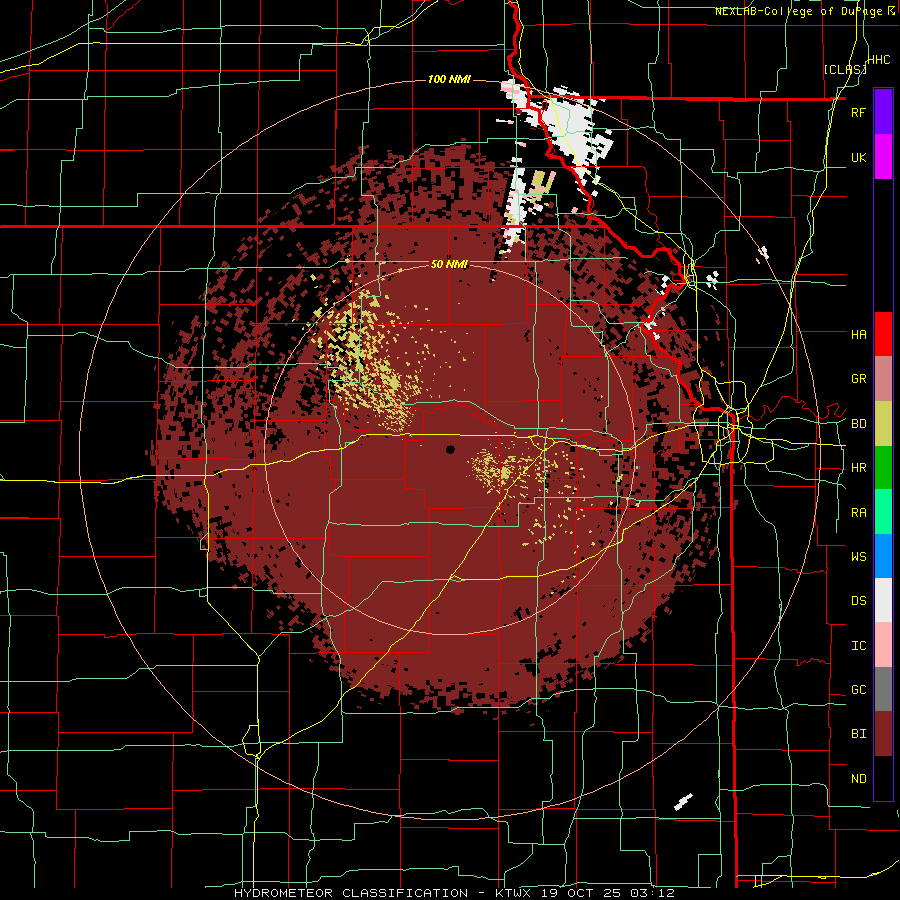Click the BI brown legend swatch
900x900 pixels.
pos(883,734)
